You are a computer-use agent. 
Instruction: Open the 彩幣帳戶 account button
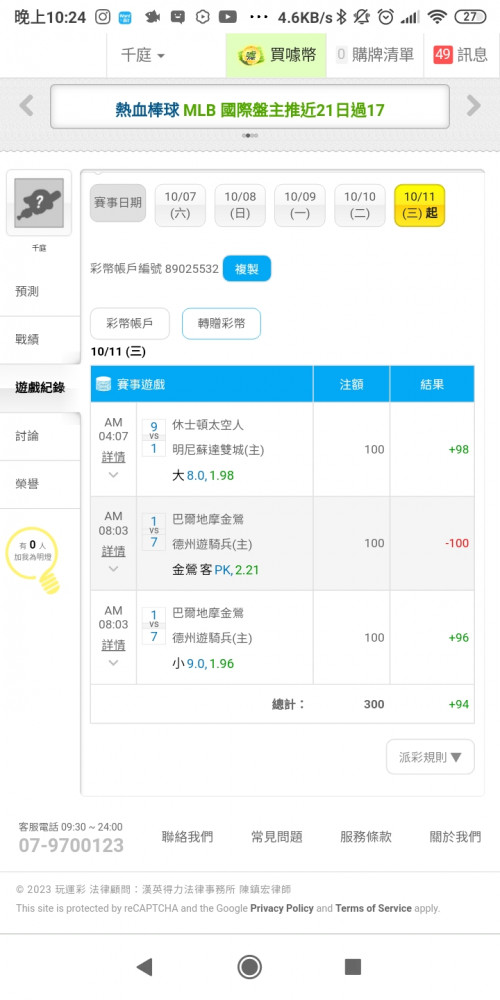point(130,323)
